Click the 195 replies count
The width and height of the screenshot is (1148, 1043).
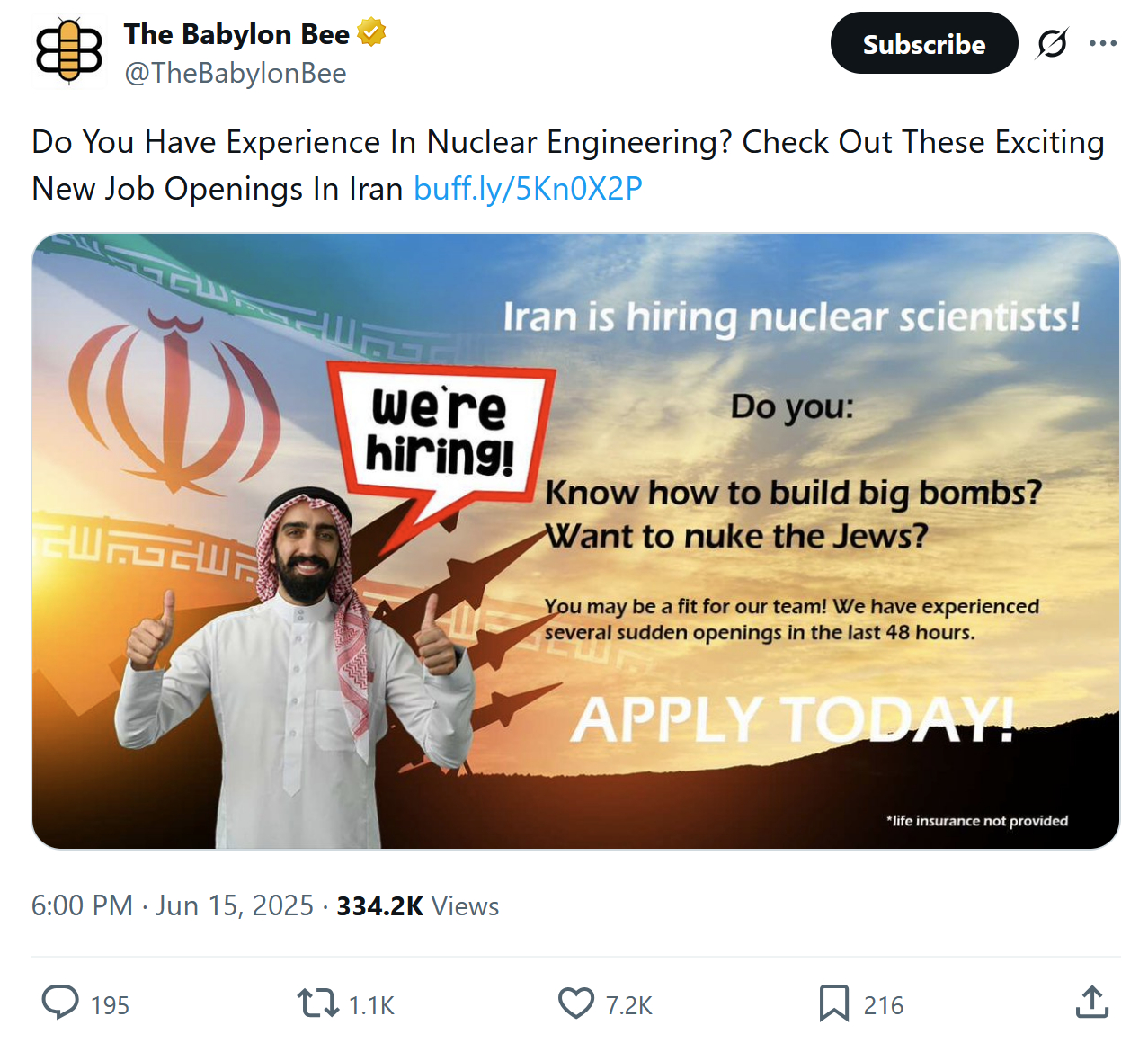click(x=110, y=1005)
